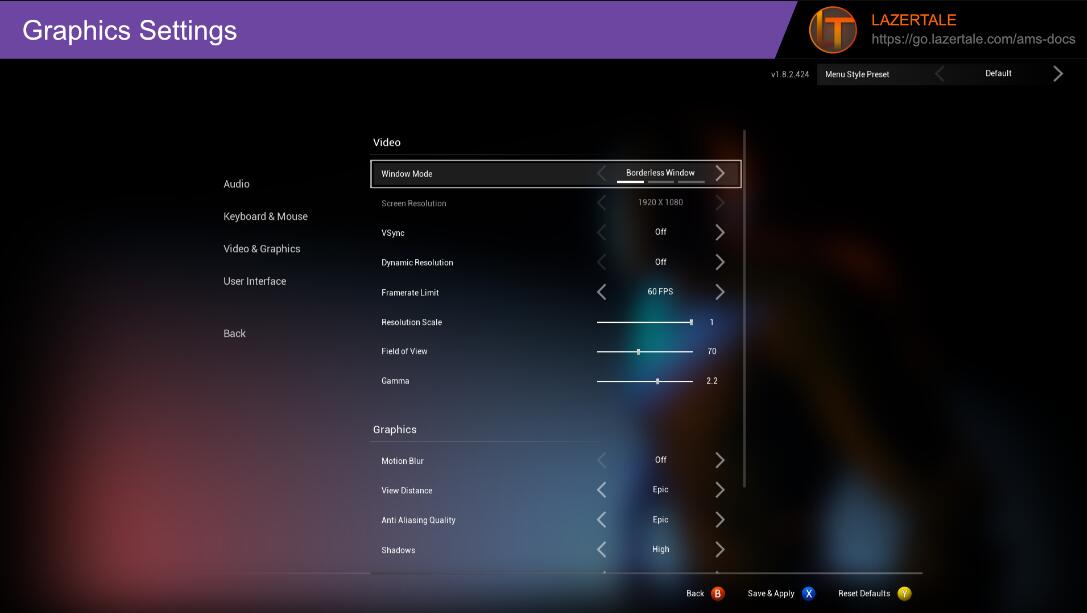Click the yellow Y Reset Defaults icon
The image size is (1087, 613).
[x=904, y=593]
